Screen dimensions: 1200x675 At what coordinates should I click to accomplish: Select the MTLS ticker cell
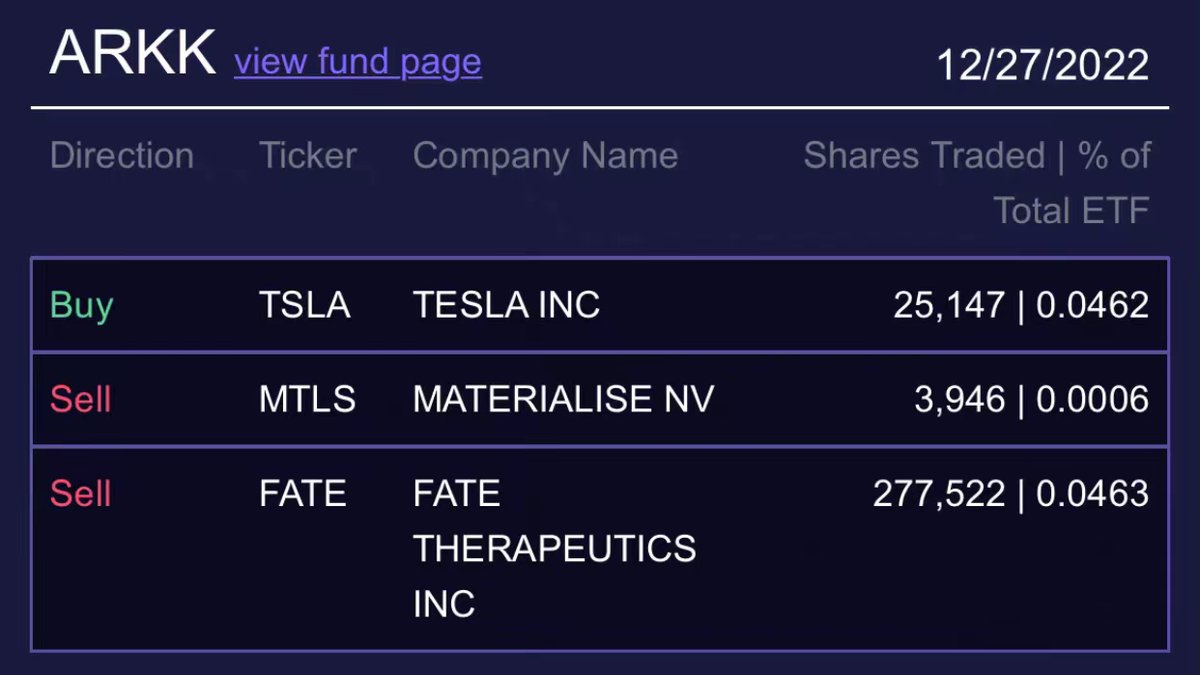[x=307, y=400]
